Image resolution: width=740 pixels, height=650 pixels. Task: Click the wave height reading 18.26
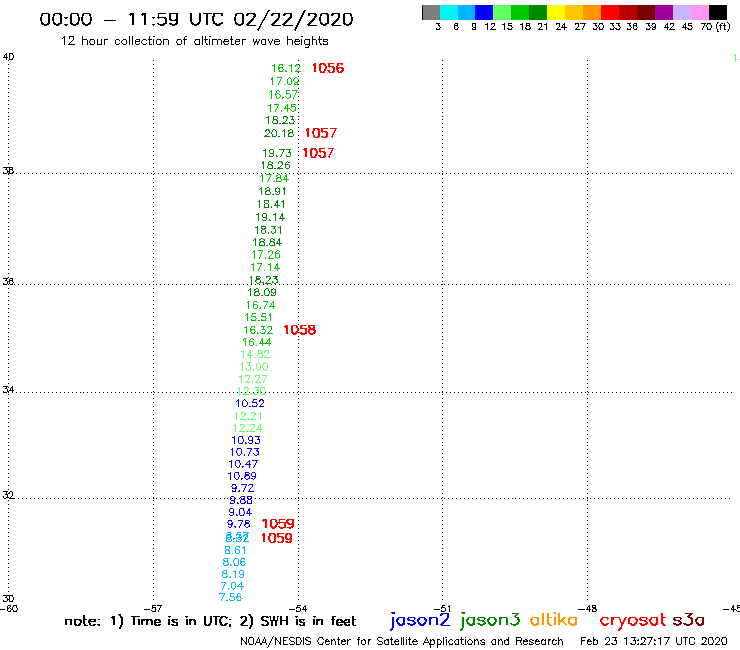276,166
